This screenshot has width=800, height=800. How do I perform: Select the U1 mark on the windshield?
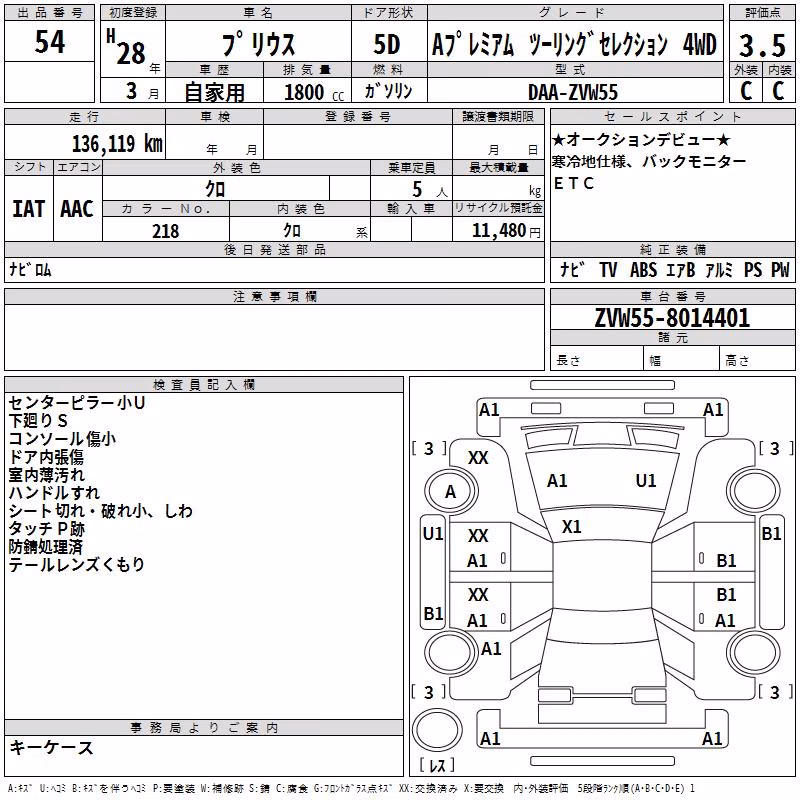pyautogui.click(x=646, y=481)
